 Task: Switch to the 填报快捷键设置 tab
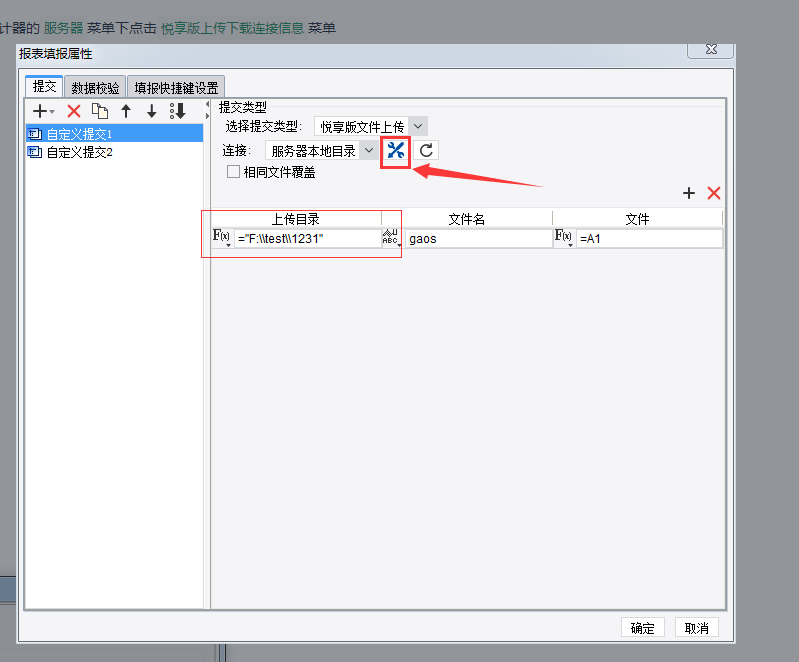pos(176,88)
